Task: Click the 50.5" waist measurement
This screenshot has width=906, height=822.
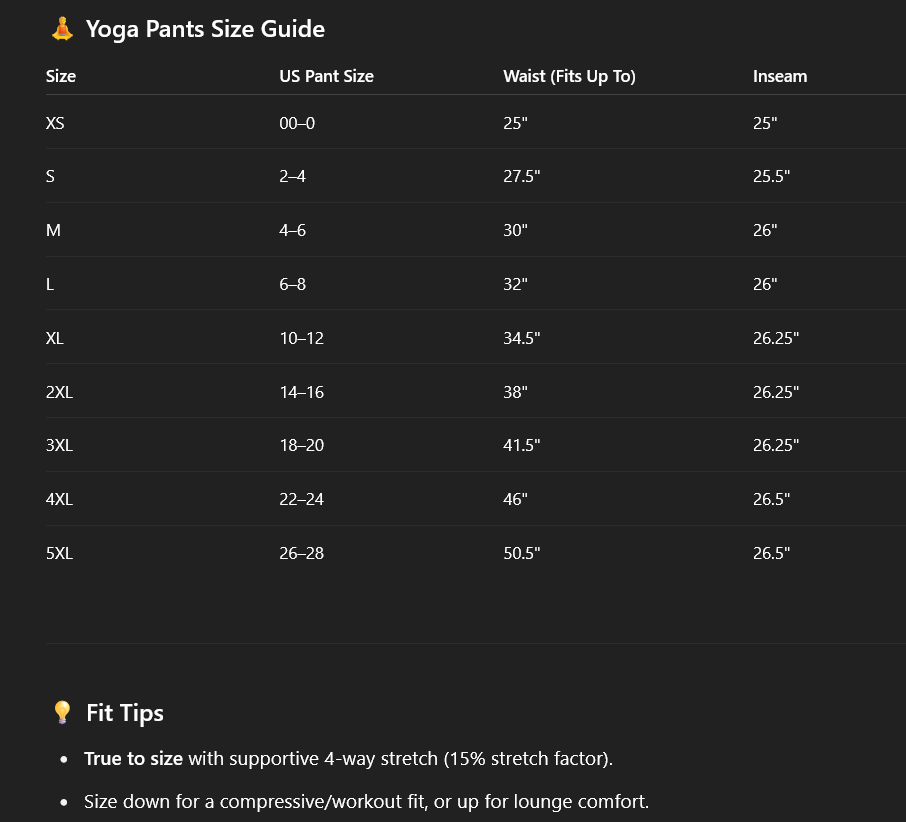Action: (x=521, y=554)
